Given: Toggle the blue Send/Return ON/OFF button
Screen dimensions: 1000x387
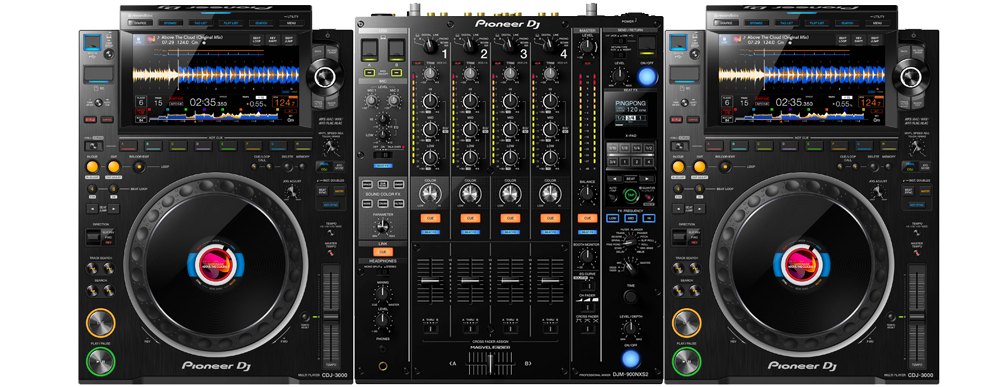Looking at the screenshot, I should tap(647, 78).
